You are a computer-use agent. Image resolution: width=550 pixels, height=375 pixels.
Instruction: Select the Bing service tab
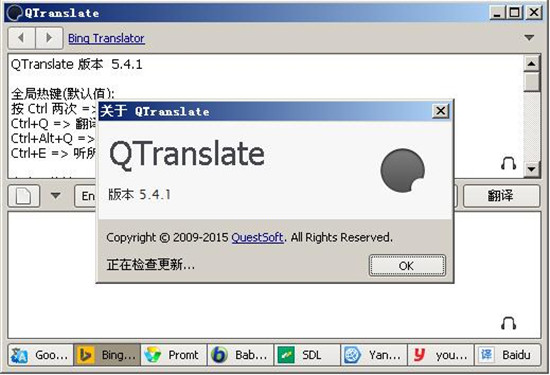107,355
